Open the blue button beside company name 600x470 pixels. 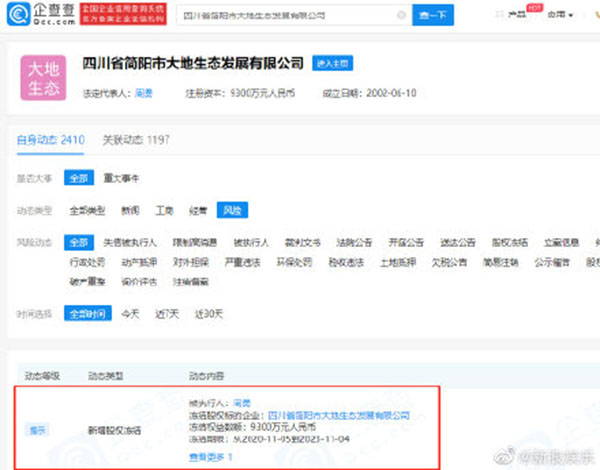[x=333, y=63]
